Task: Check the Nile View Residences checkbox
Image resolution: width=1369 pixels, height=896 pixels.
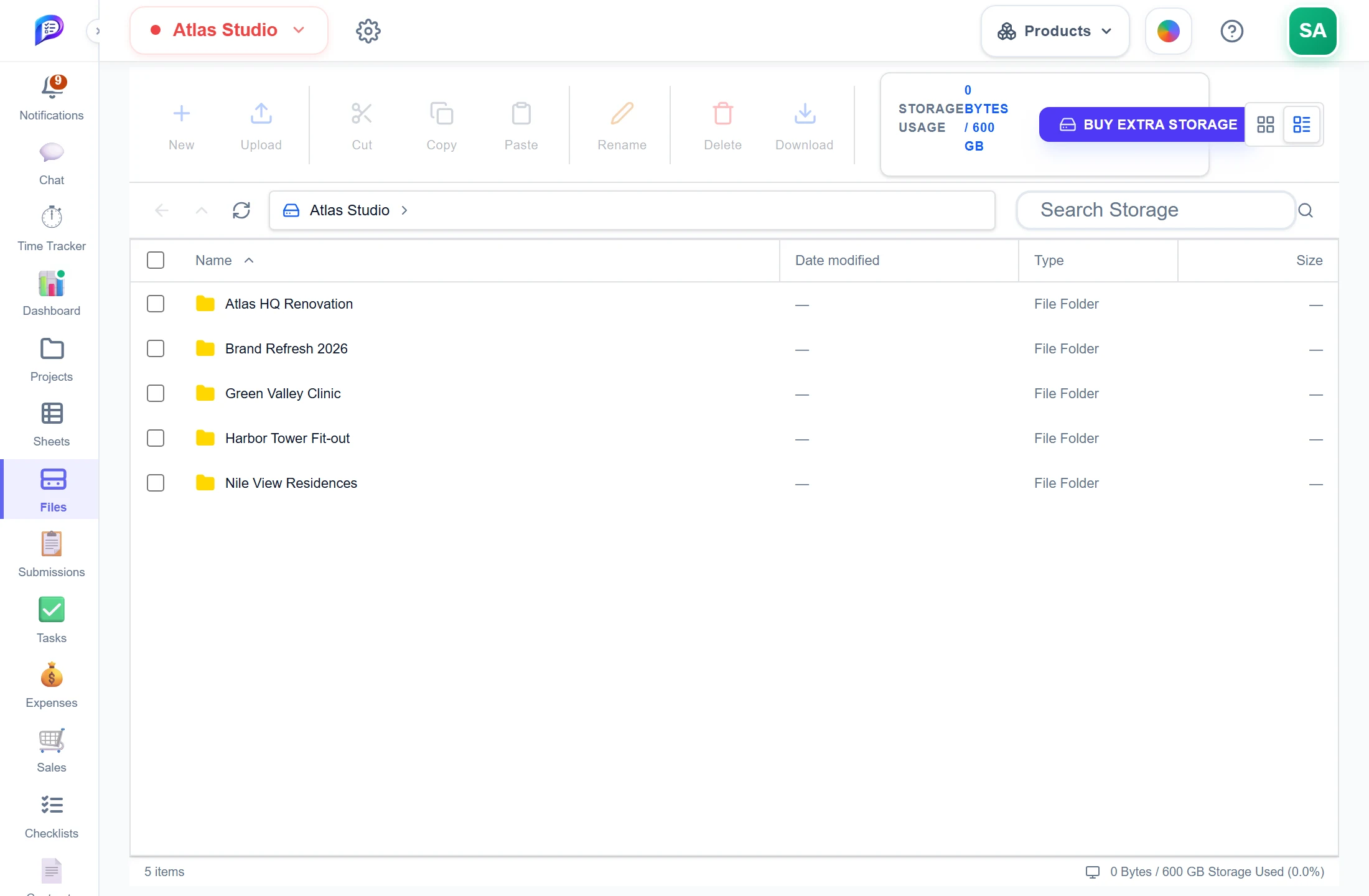Action: (x=156, y=483)
